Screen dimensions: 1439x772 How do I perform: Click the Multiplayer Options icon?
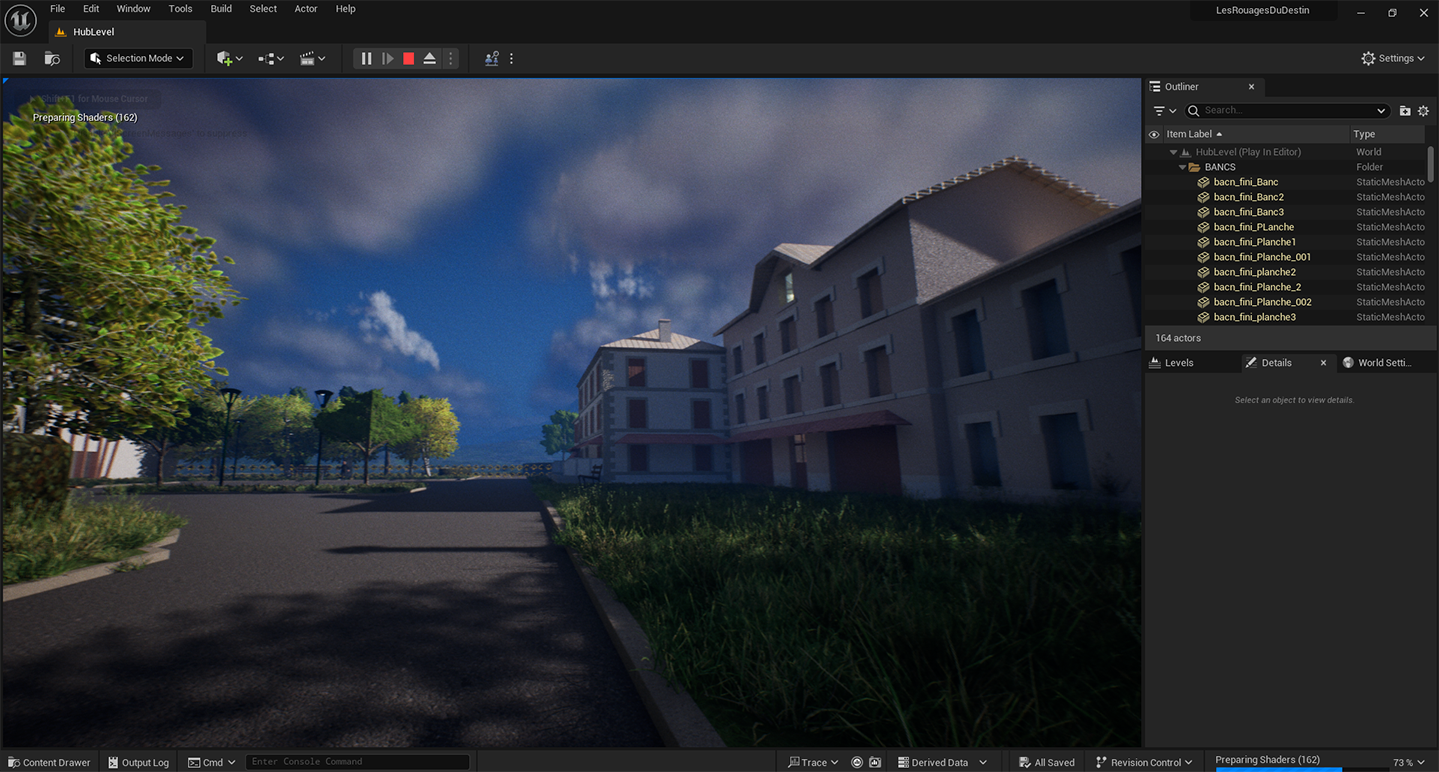pyautogui.click(x=491, y=58)
